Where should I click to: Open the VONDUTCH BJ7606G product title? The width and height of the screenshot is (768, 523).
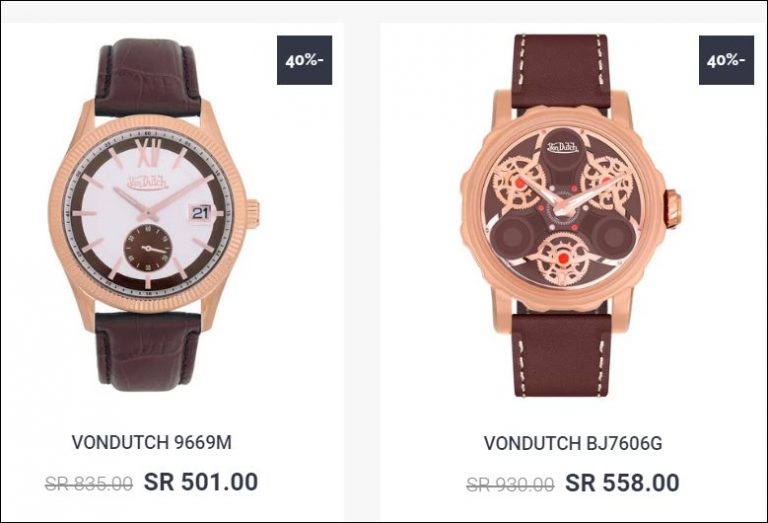573,443
